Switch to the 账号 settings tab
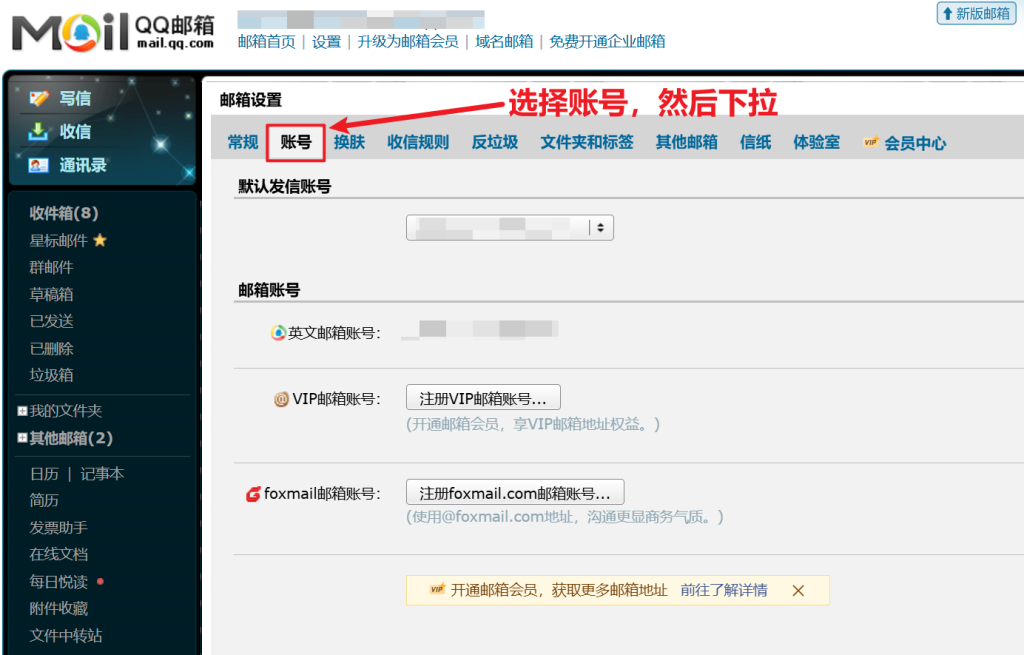The width and height of the screenshot is (1024, 655). (x=296, y=143)
